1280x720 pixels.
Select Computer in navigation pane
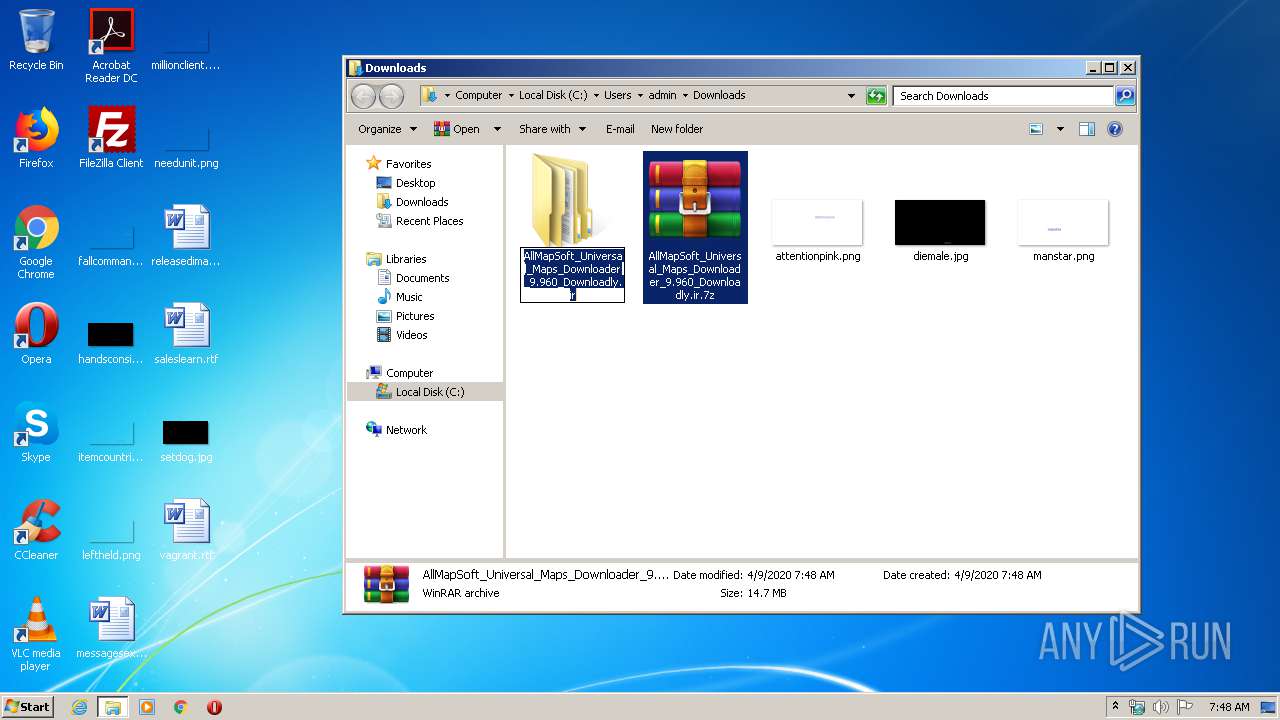[x=400, y=373]
